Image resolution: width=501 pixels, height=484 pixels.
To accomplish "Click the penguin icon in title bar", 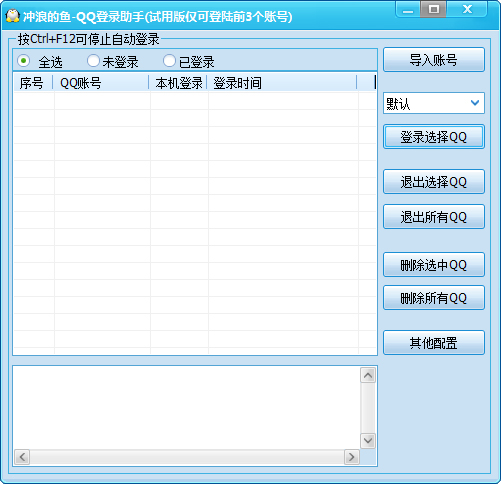I will point(13,16).
